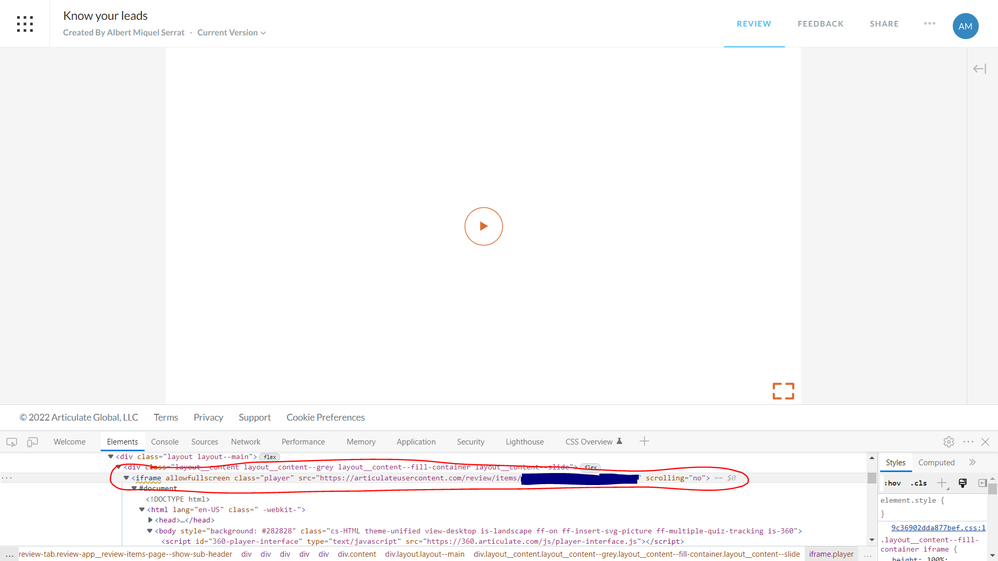Add a new DevTools tool with plus icon
This screenshot has height=561, width=998.
pos(644,441)
